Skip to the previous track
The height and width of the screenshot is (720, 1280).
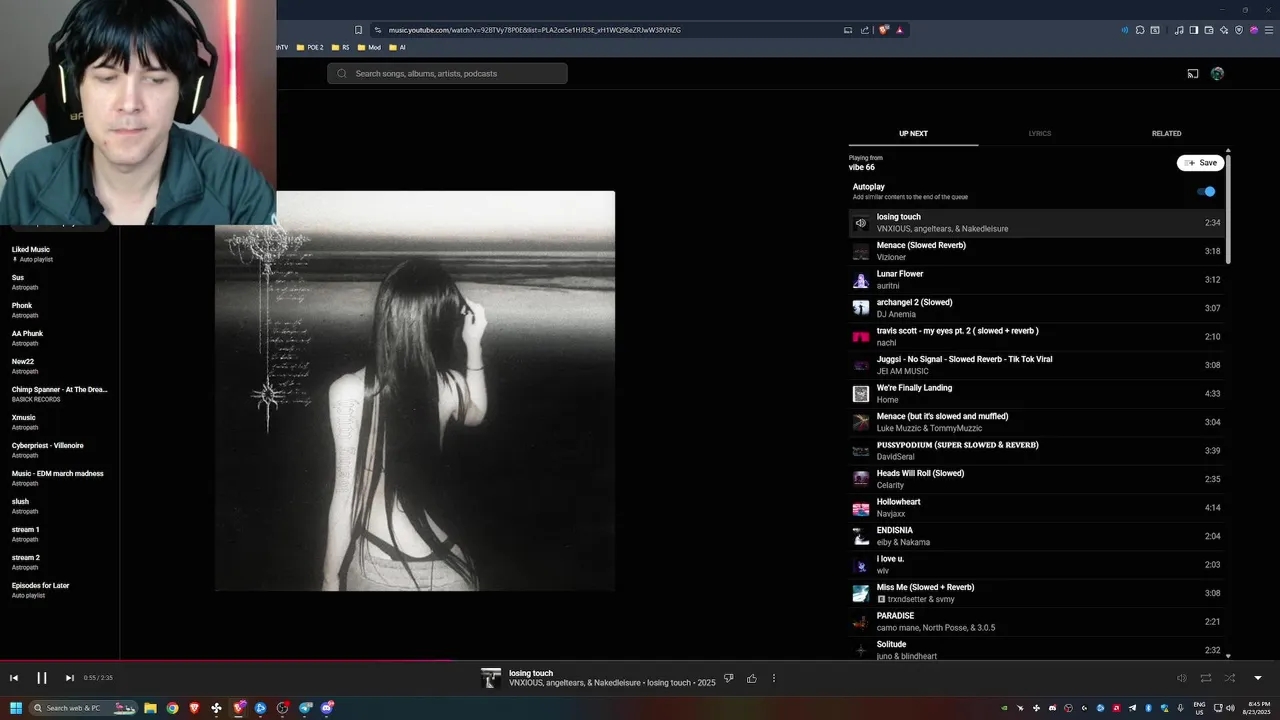(14, 678)
